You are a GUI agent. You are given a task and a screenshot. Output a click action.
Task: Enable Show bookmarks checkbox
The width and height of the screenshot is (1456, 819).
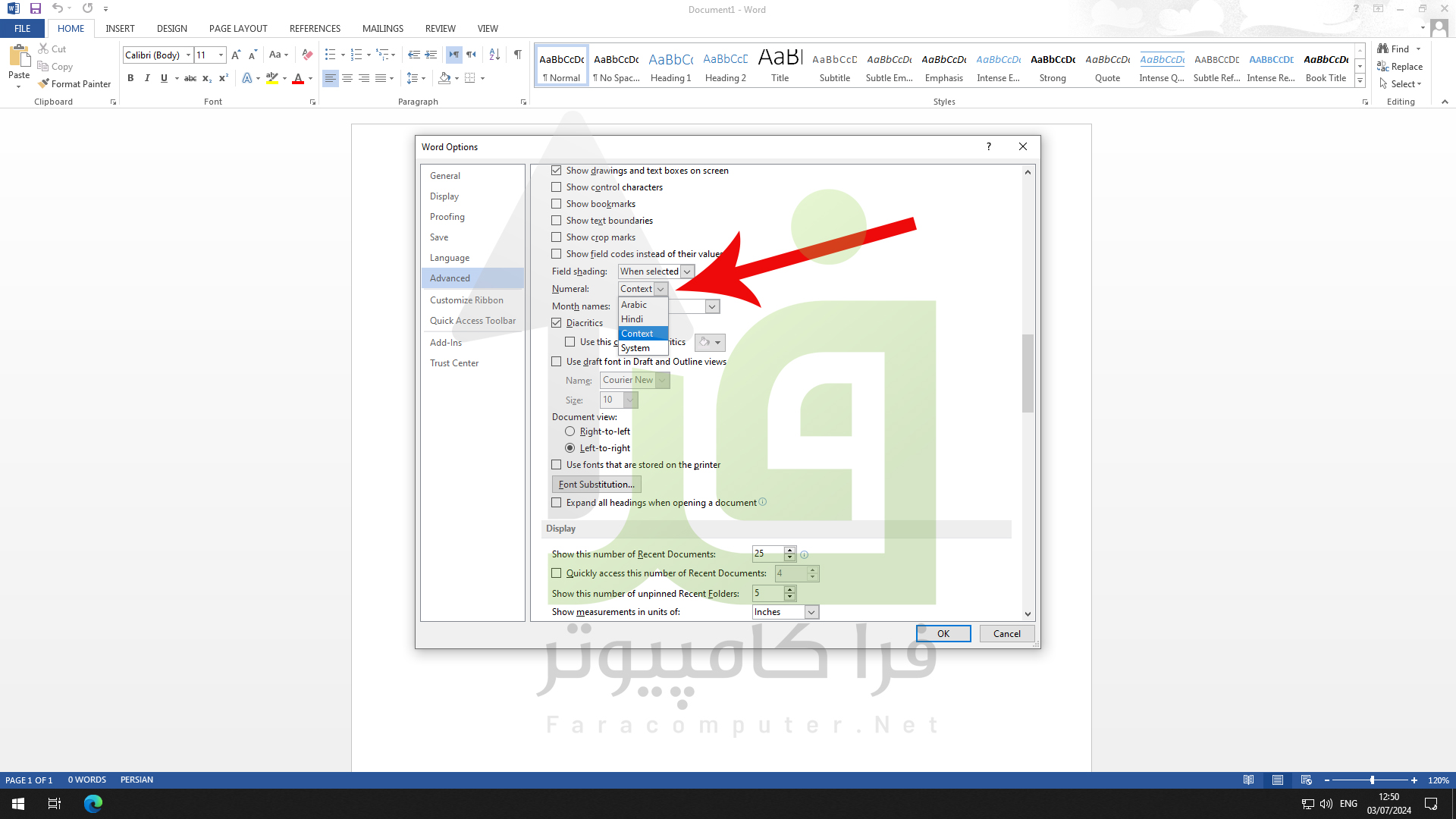pos(557,204)
